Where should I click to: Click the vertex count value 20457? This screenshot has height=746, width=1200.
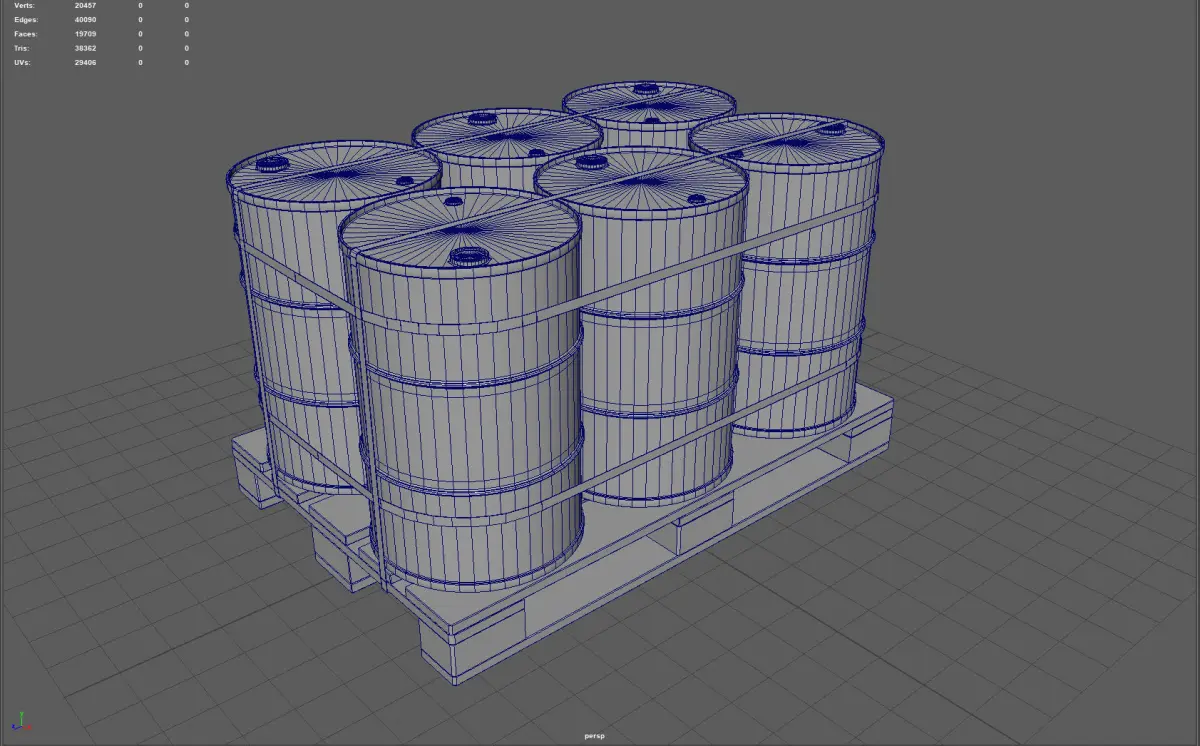tap(85, 5)
